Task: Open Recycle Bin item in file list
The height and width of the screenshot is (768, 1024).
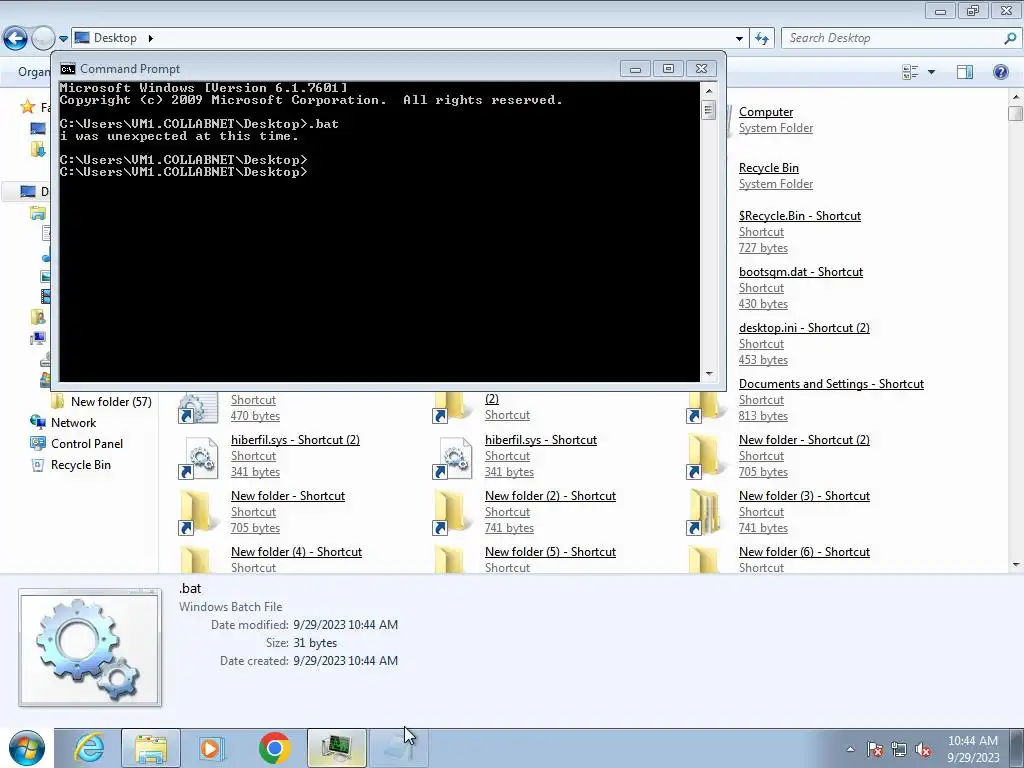Action: [769, 168]
